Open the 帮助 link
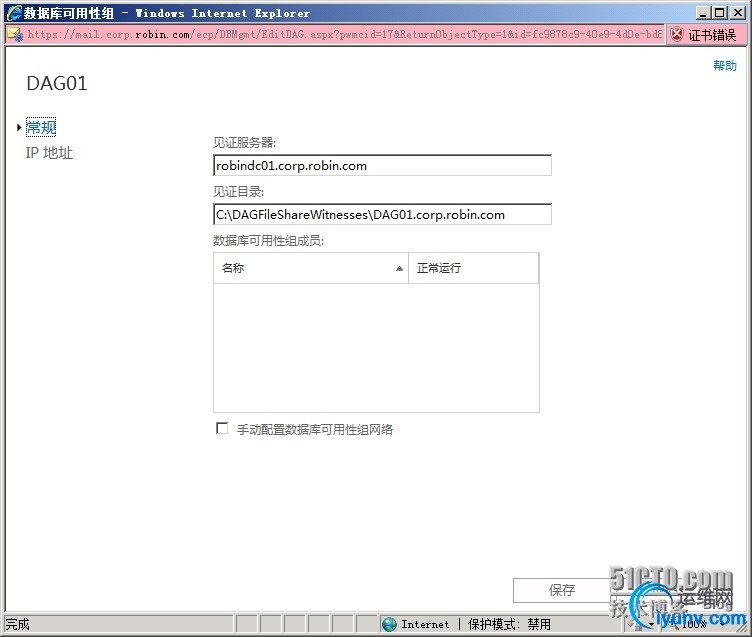This screenshot has height=637, width=752. pyautogui.click(x=725, y=65)
